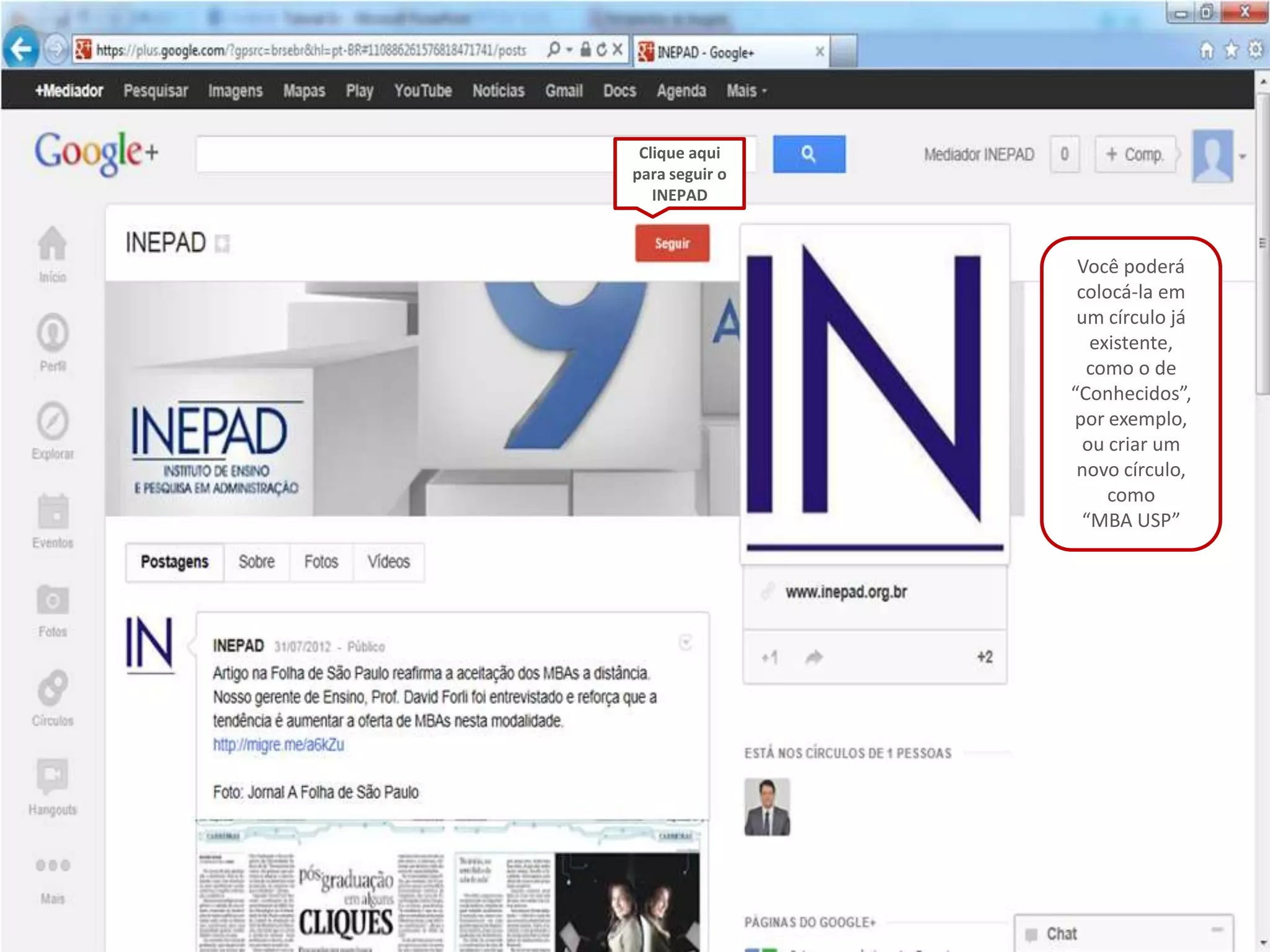Open Mapas in the Google bar

click(304, 91)
